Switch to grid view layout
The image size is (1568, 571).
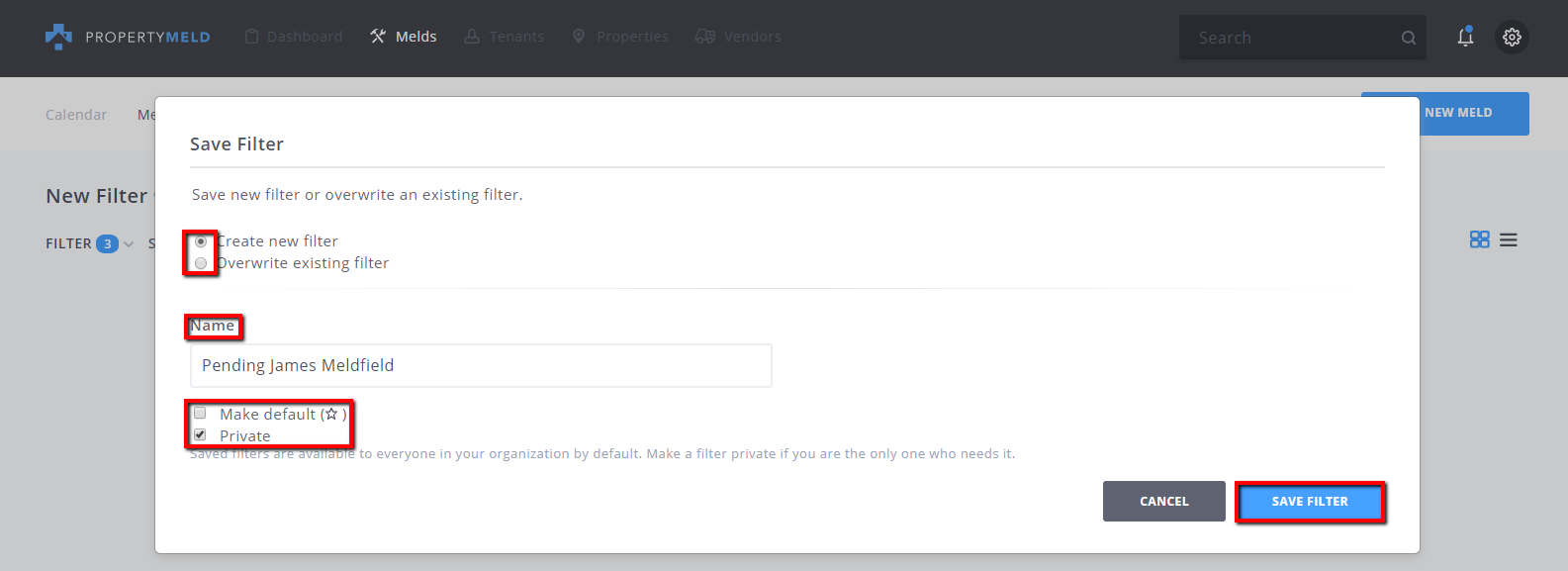(1479, 239)
